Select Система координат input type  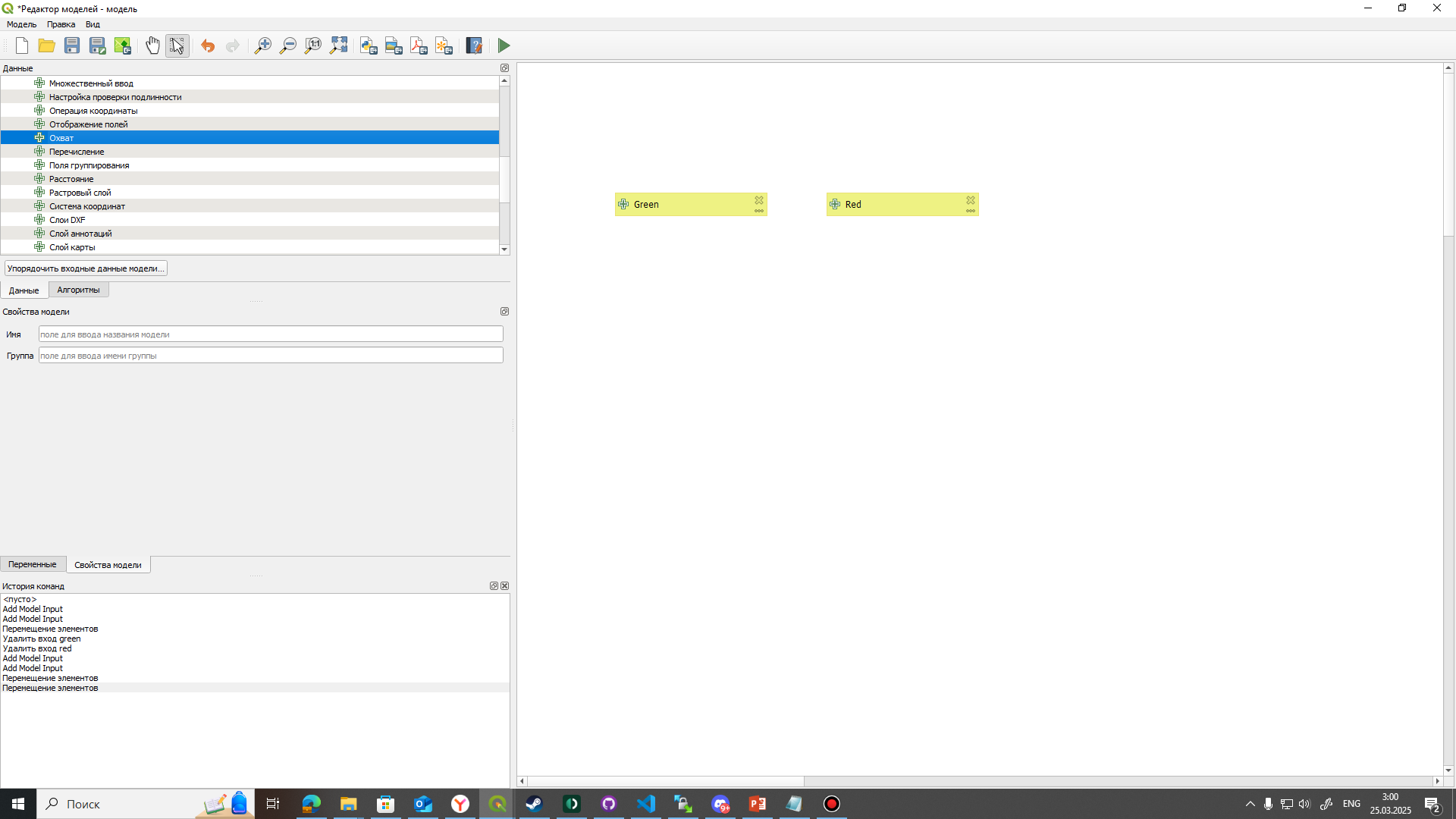pos(249,206)
